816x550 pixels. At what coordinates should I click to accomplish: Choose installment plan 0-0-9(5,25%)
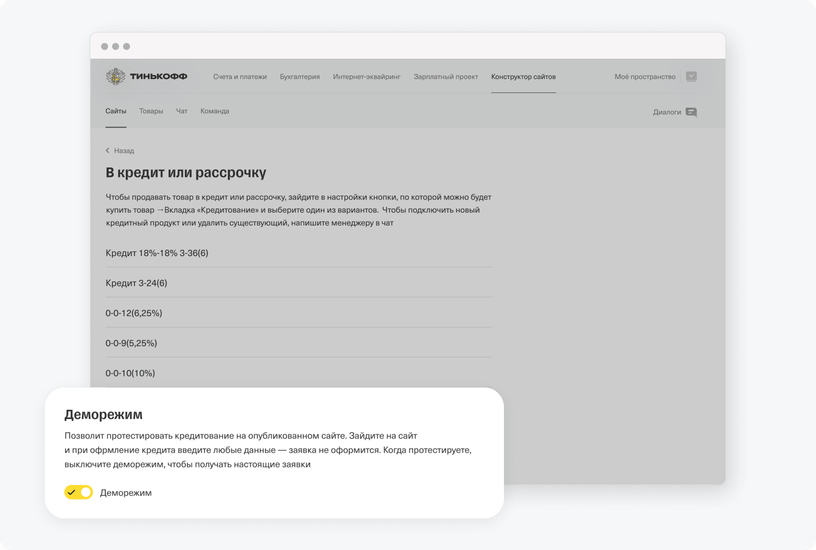coord(298,343)
